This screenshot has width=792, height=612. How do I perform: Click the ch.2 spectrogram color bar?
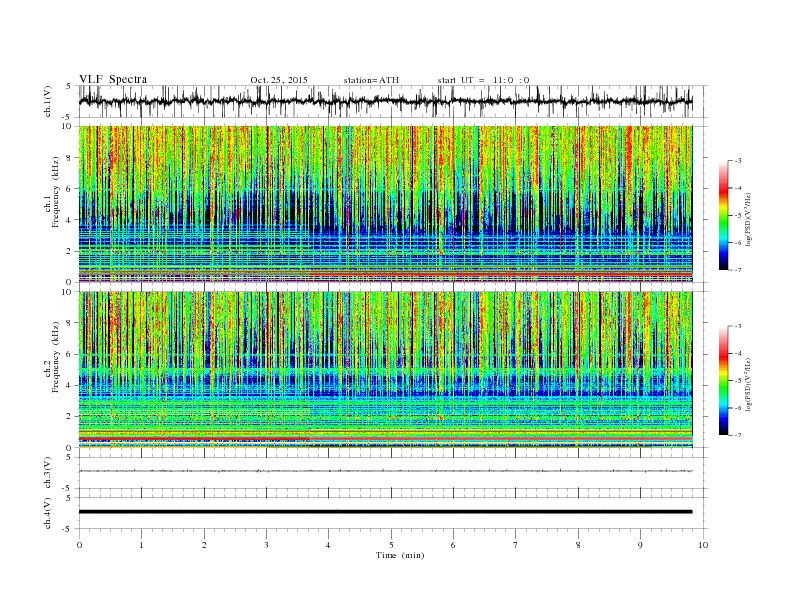click(x=723, y=380)
